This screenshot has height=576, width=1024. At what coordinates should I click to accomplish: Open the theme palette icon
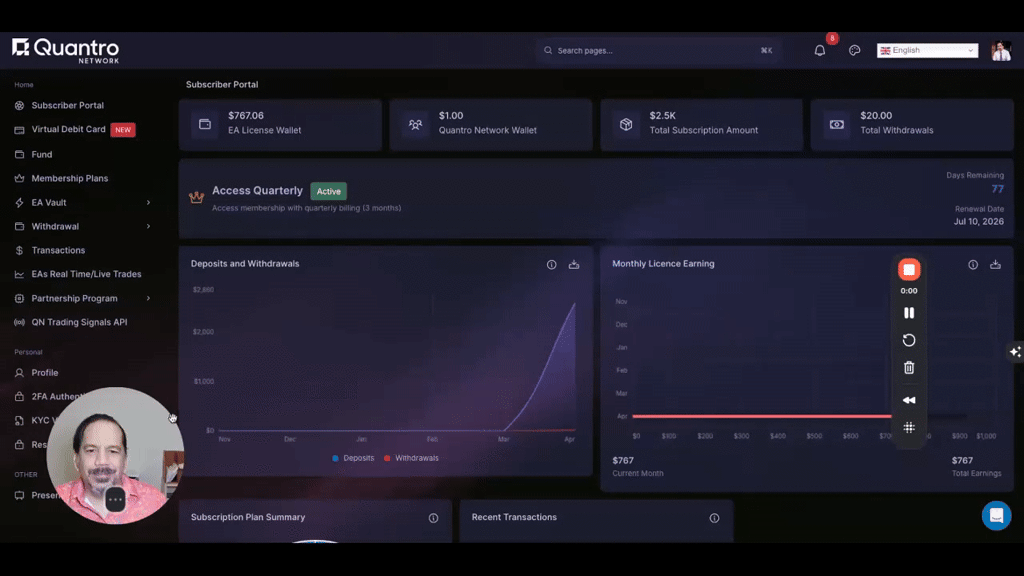854,50
